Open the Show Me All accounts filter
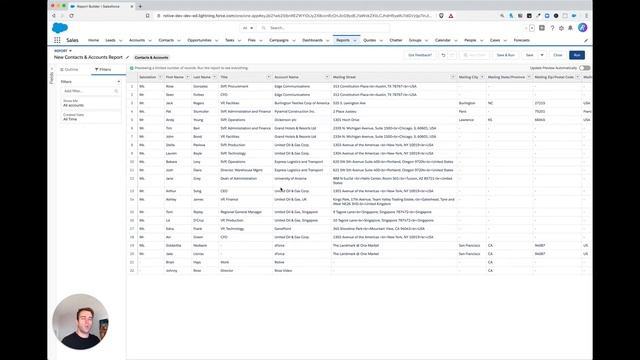640x360 pixels. click(91, 103)
